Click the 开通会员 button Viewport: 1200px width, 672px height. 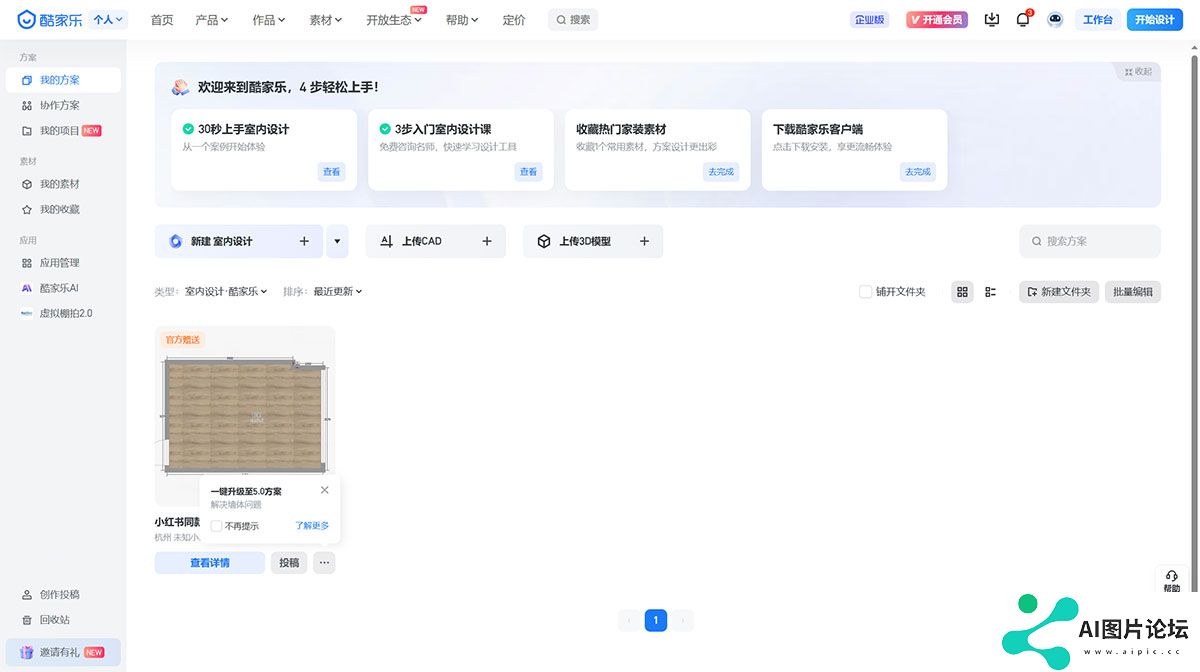pos(937,19)
